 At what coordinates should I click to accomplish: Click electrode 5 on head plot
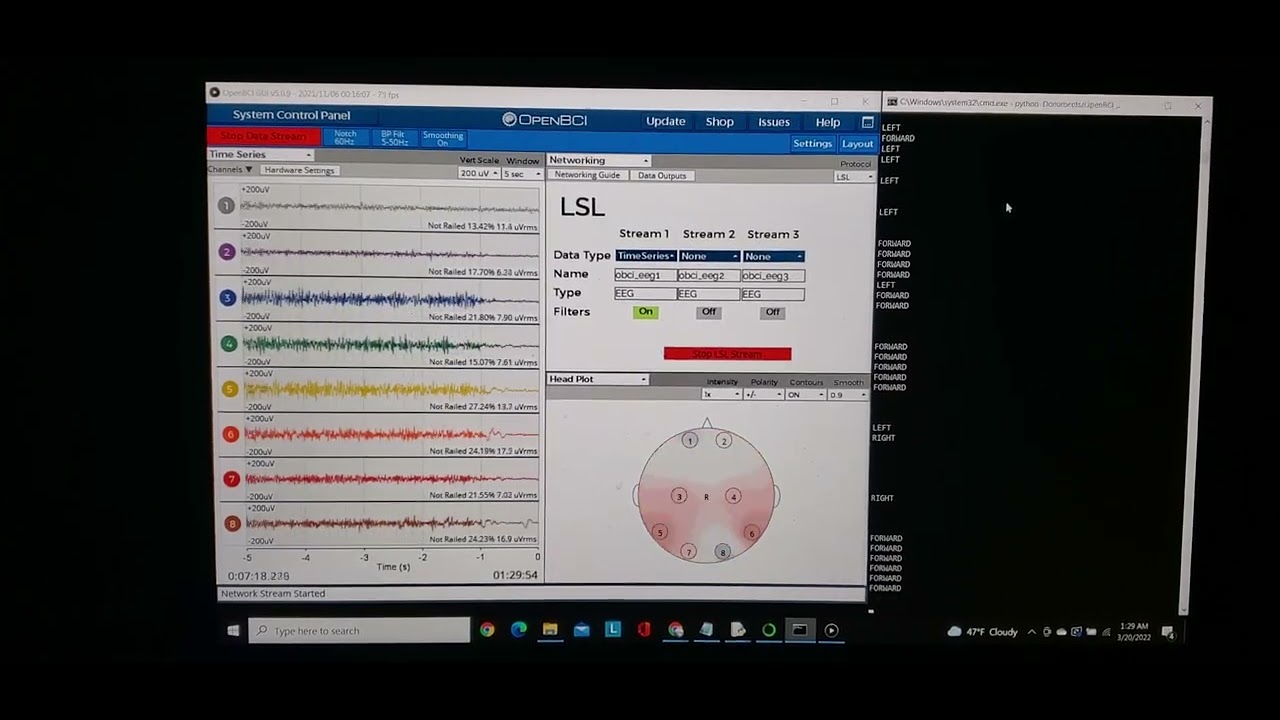660,532
